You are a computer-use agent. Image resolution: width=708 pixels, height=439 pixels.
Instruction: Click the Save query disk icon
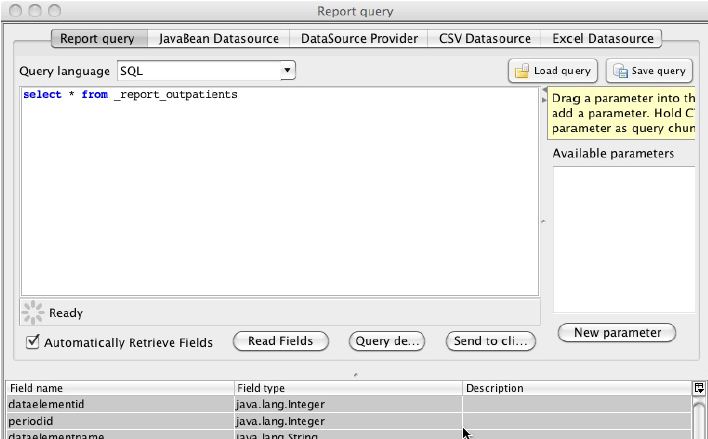click(x=620, y=71)
